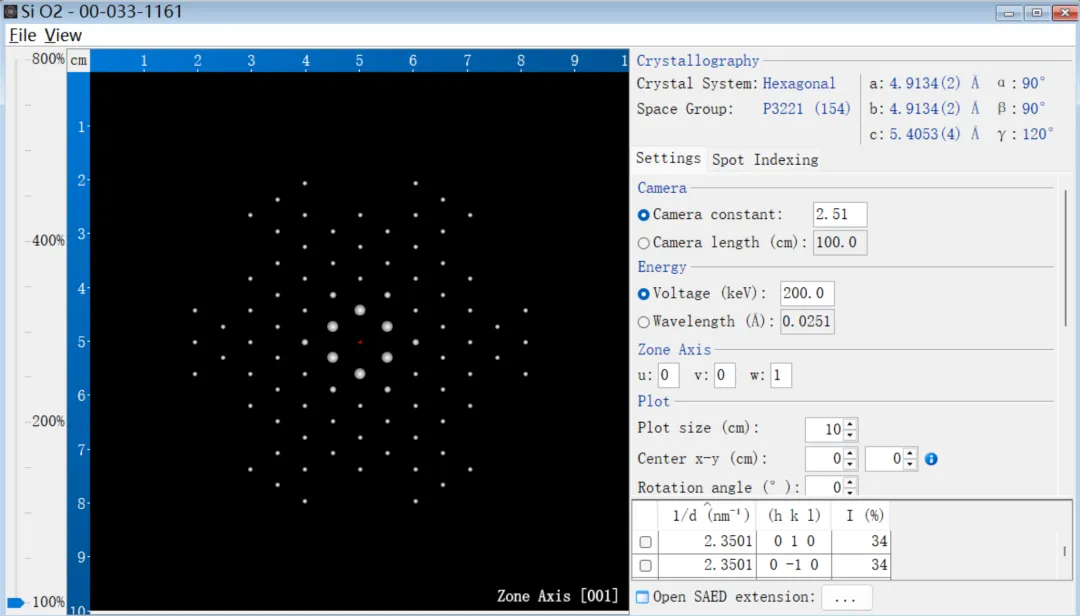Click the zone axis w field
This screenshot has width=1080, height=616.
pos(780,376)
